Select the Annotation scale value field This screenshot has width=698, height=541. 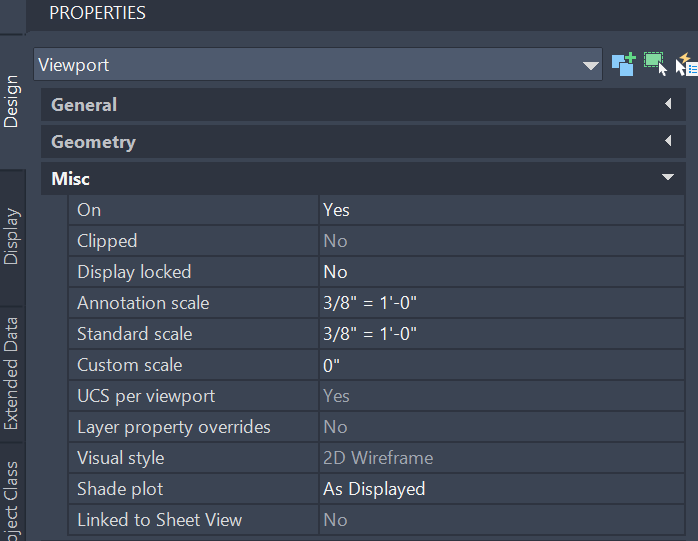coord(500,303)
